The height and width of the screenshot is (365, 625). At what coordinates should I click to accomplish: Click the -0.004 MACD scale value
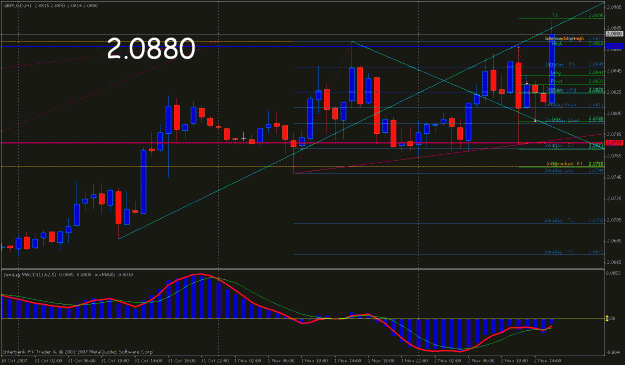(613, 352)
